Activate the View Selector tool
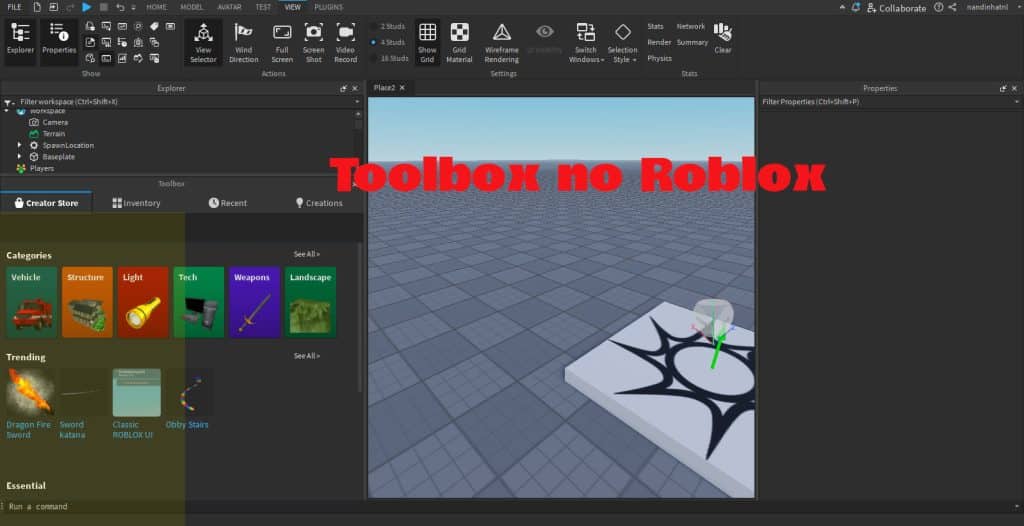 click(x=203, y=42)
